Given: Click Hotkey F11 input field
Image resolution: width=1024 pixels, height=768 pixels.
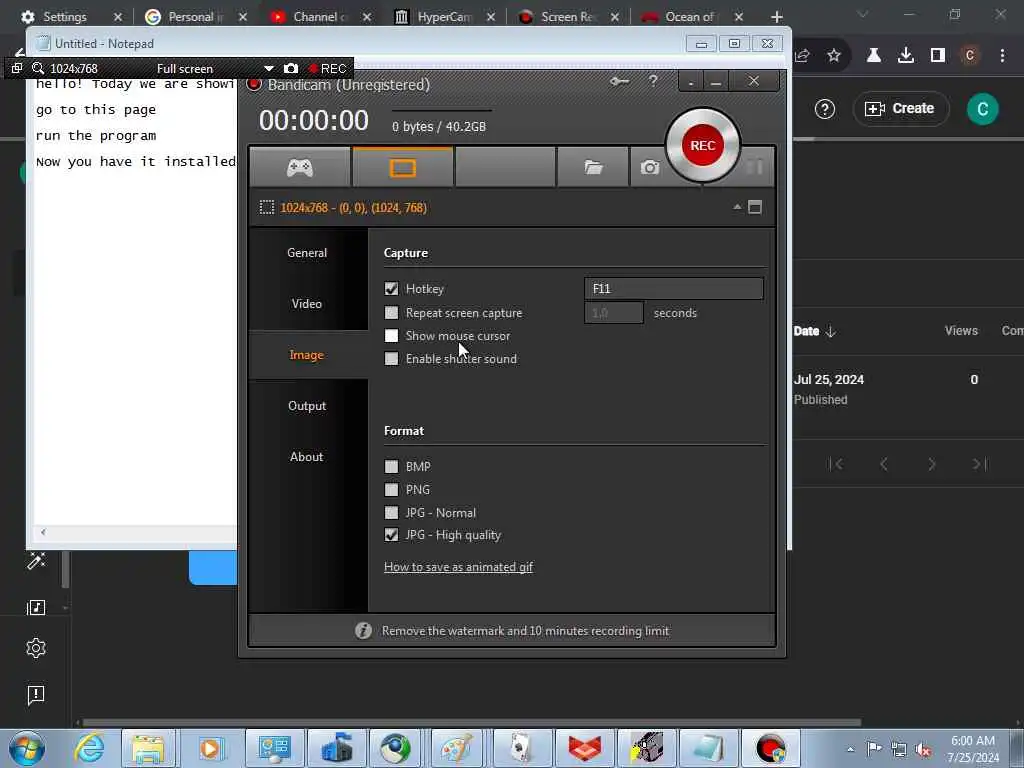Looking at the screenshot, I should point(673,289).
